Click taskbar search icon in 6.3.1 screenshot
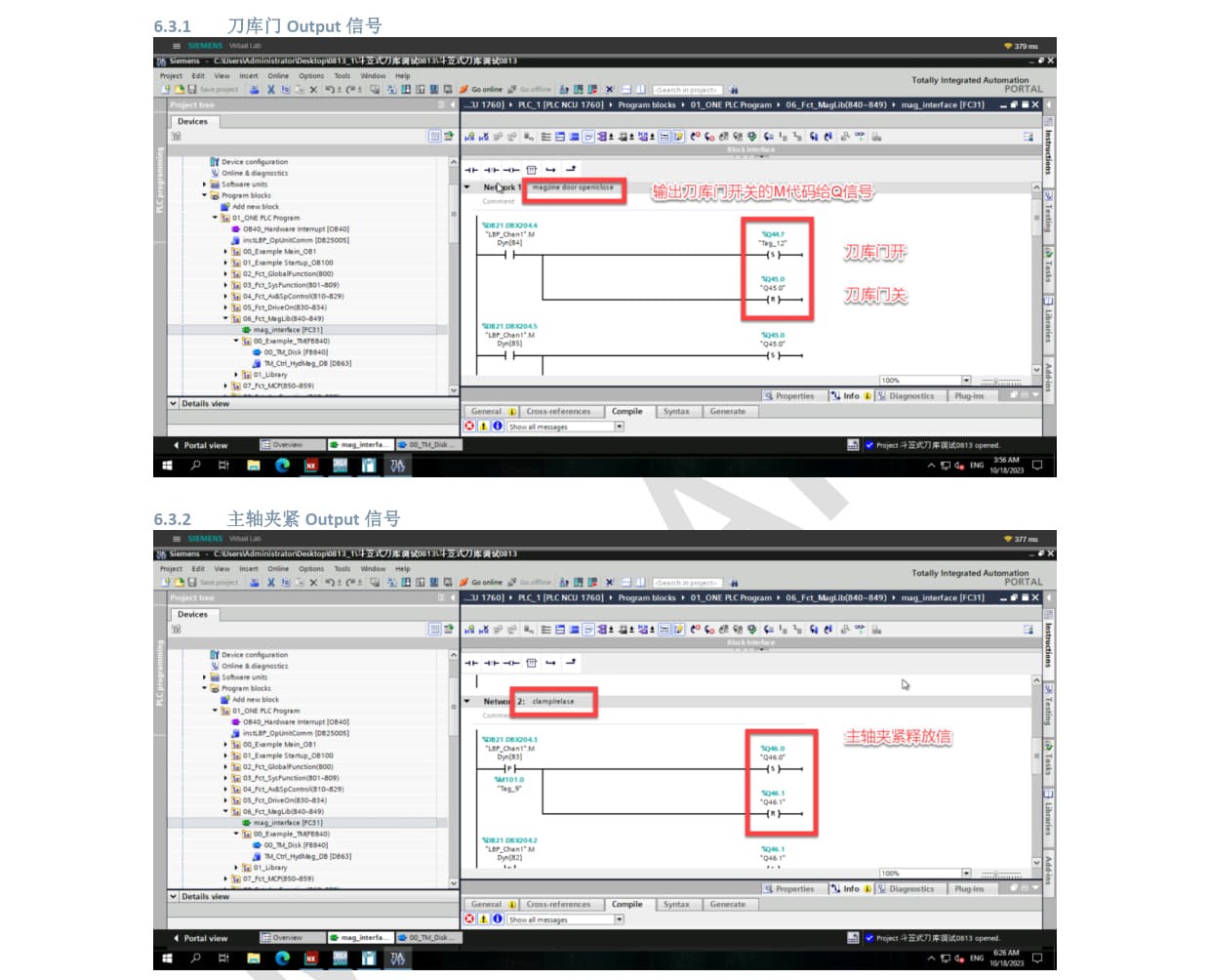The image size is (1210, 980). [x=195, y=466]
